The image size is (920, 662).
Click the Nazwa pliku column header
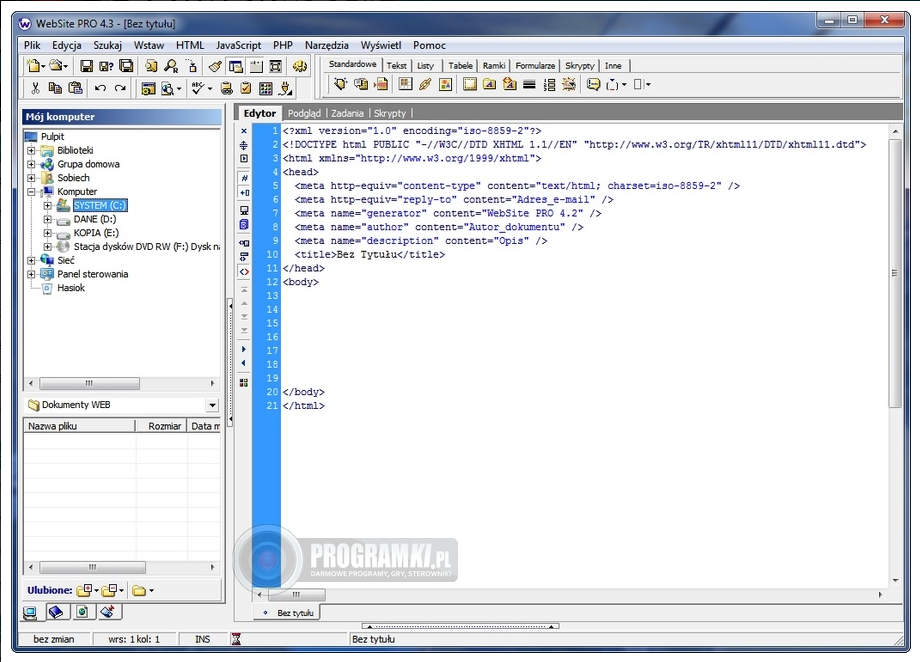(79, 426)
